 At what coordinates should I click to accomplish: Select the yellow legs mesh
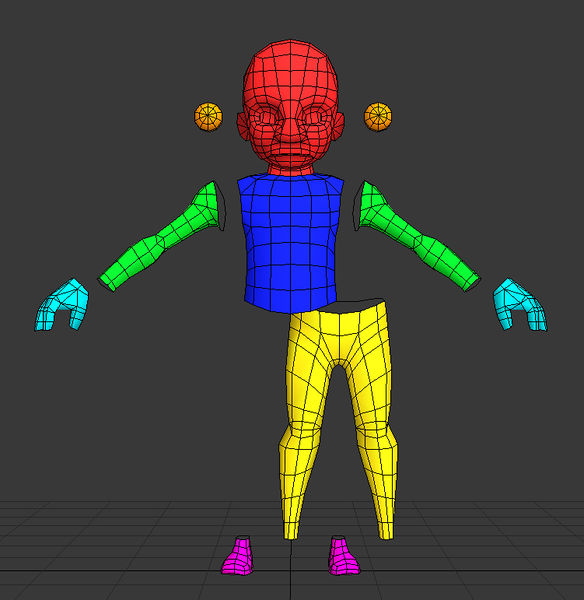point(339,419)
